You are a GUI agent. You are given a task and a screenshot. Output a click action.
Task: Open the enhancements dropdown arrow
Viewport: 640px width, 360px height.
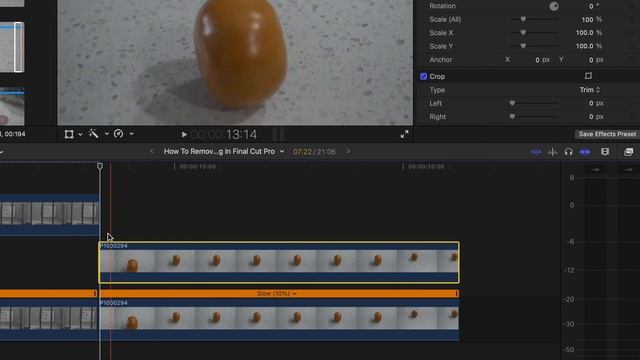point(107,133)
